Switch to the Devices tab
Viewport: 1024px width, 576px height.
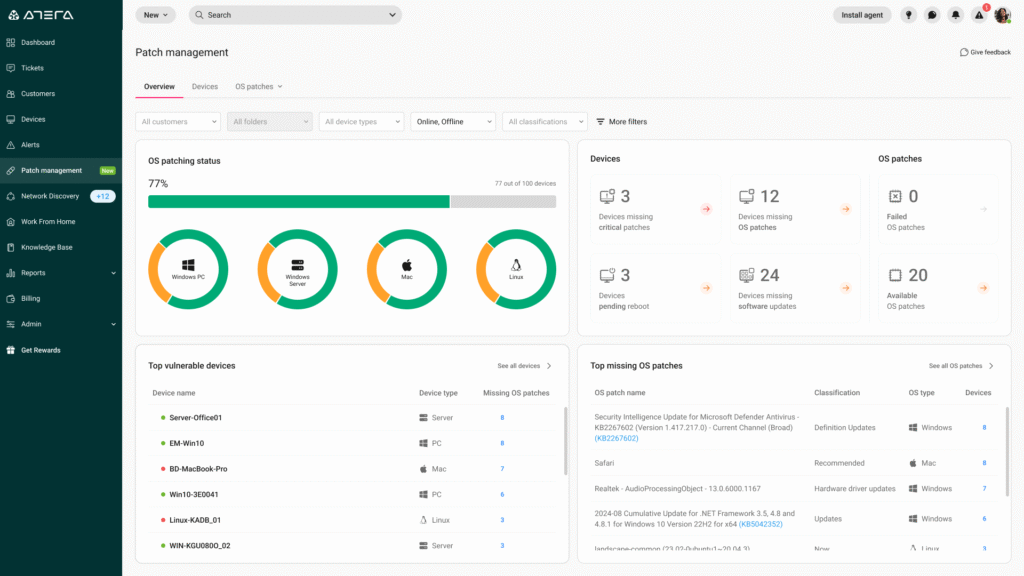204,86
